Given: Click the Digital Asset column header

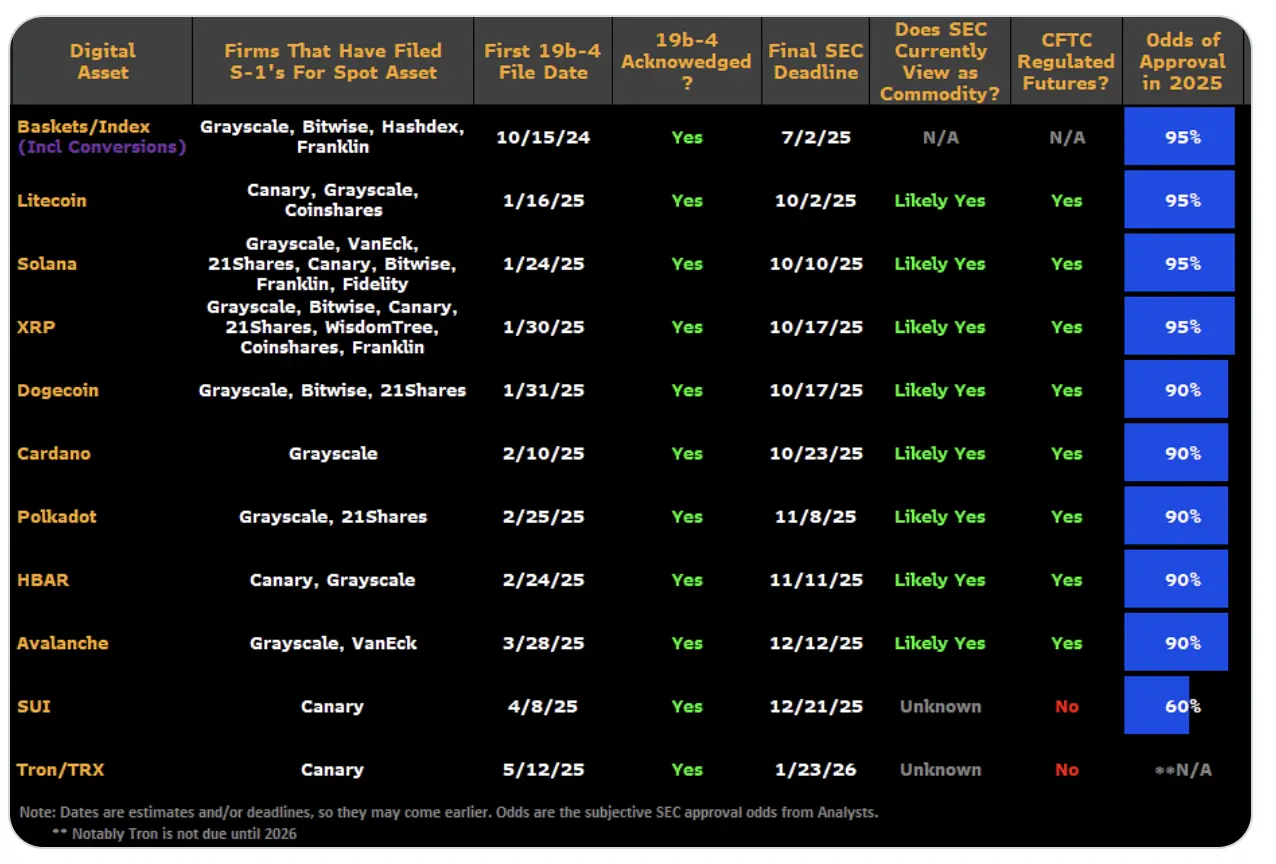Looking at the screenshot, I should click(x=102, y=61).
